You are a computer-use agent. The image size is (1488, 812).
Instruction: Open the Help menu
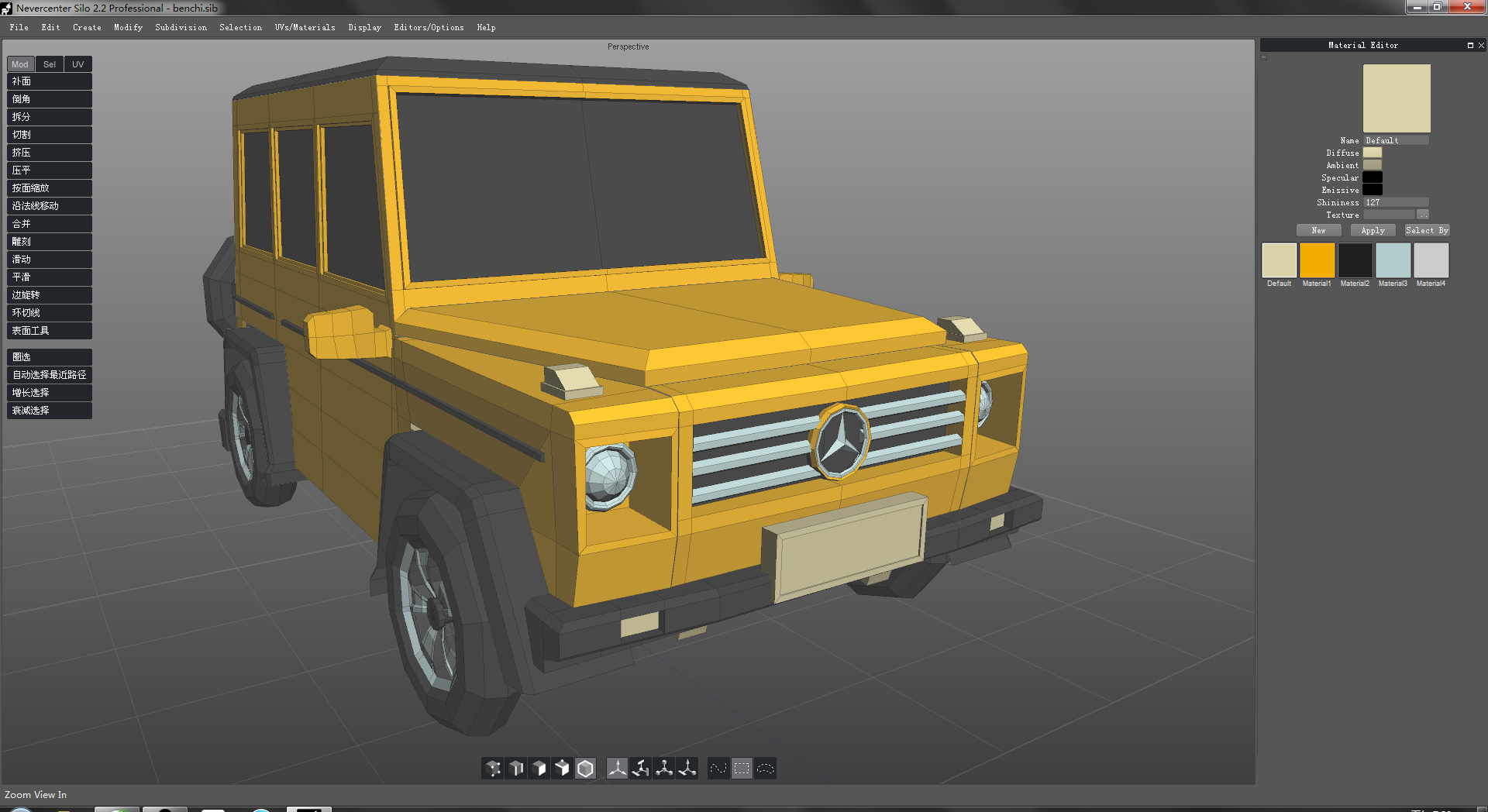coord(486,27)
